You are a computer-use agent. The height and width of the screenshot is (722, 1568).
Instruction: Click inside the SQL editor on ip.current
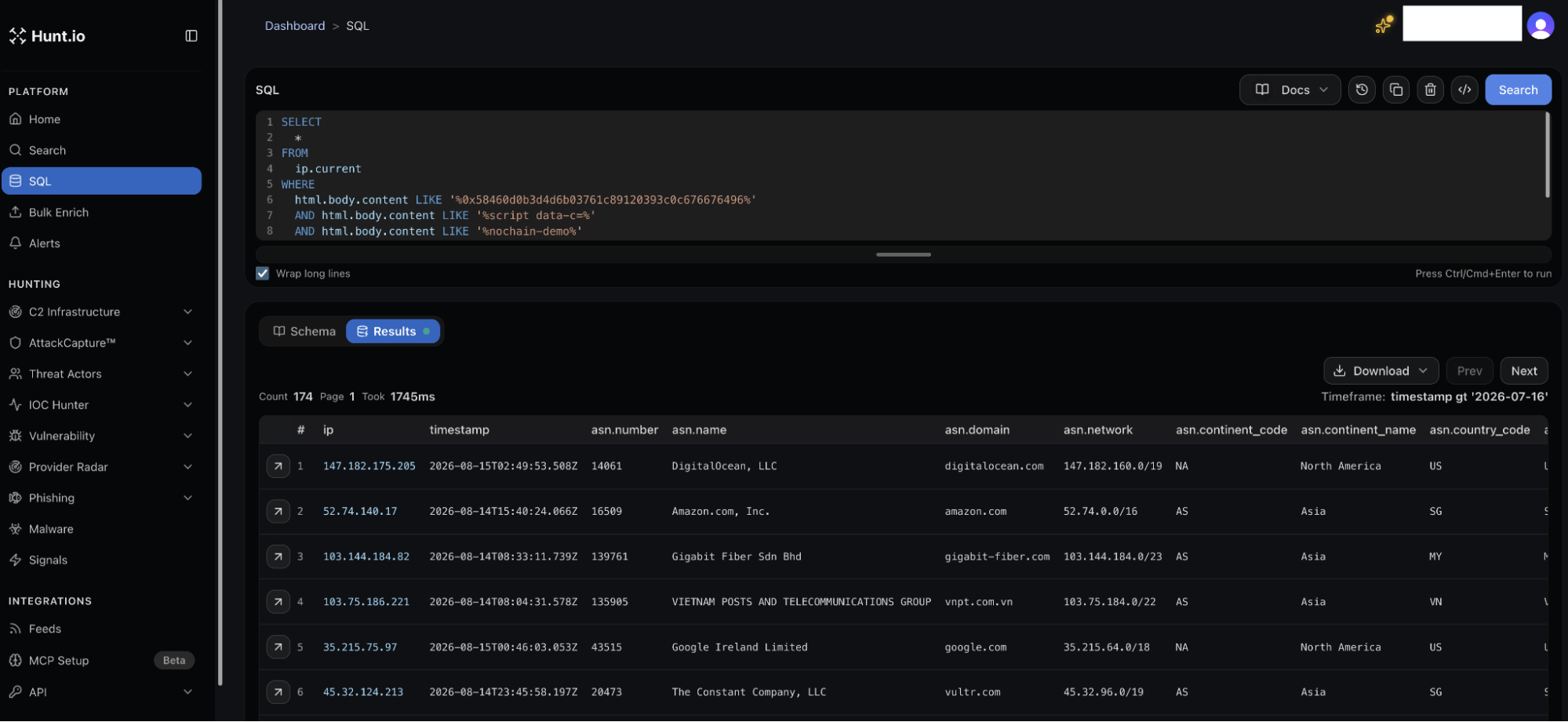pos(328,169)
